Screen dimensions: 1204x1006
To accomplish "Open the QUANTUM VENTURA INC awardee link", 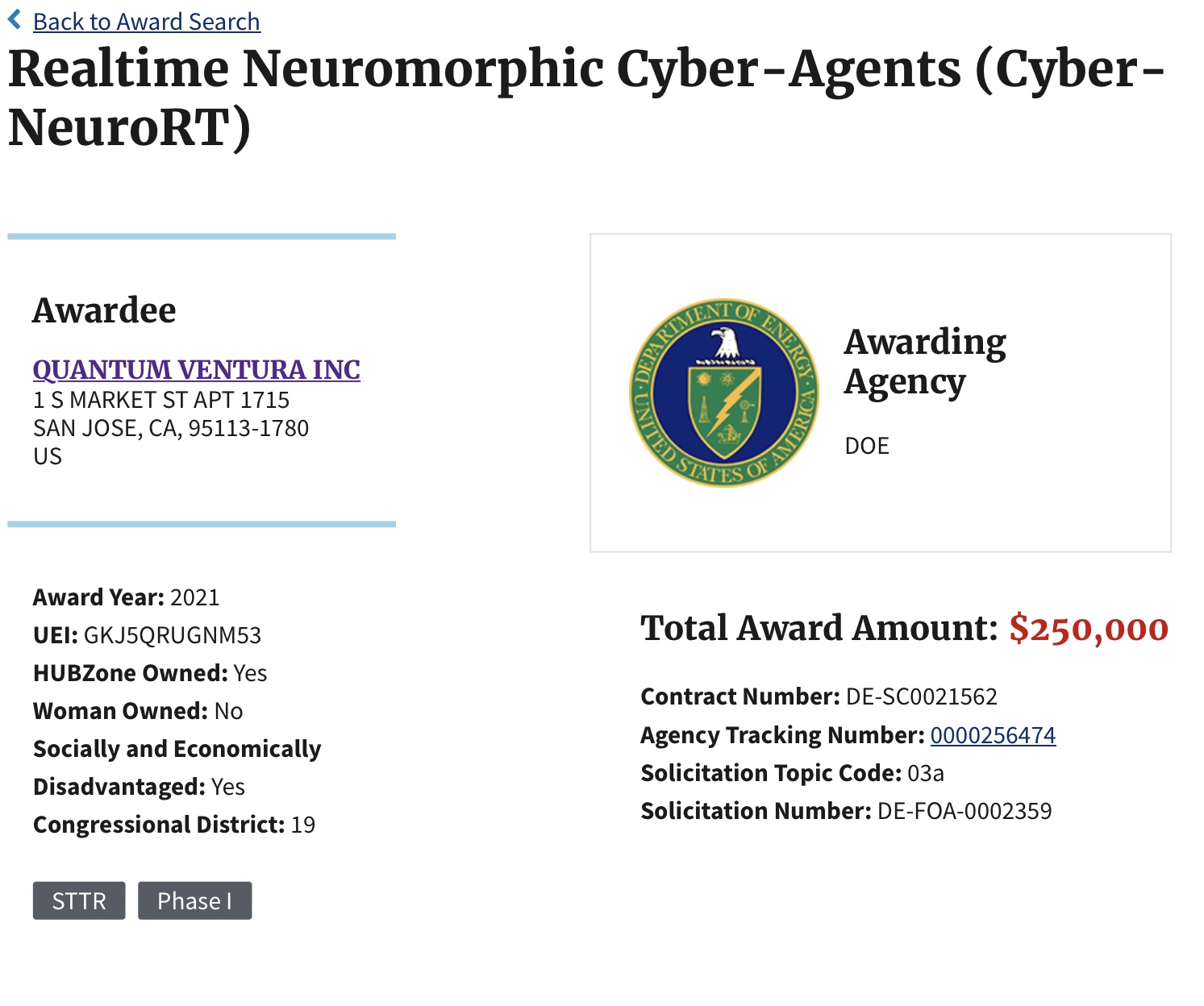I will pyautogui.click(x=196, y=369).
